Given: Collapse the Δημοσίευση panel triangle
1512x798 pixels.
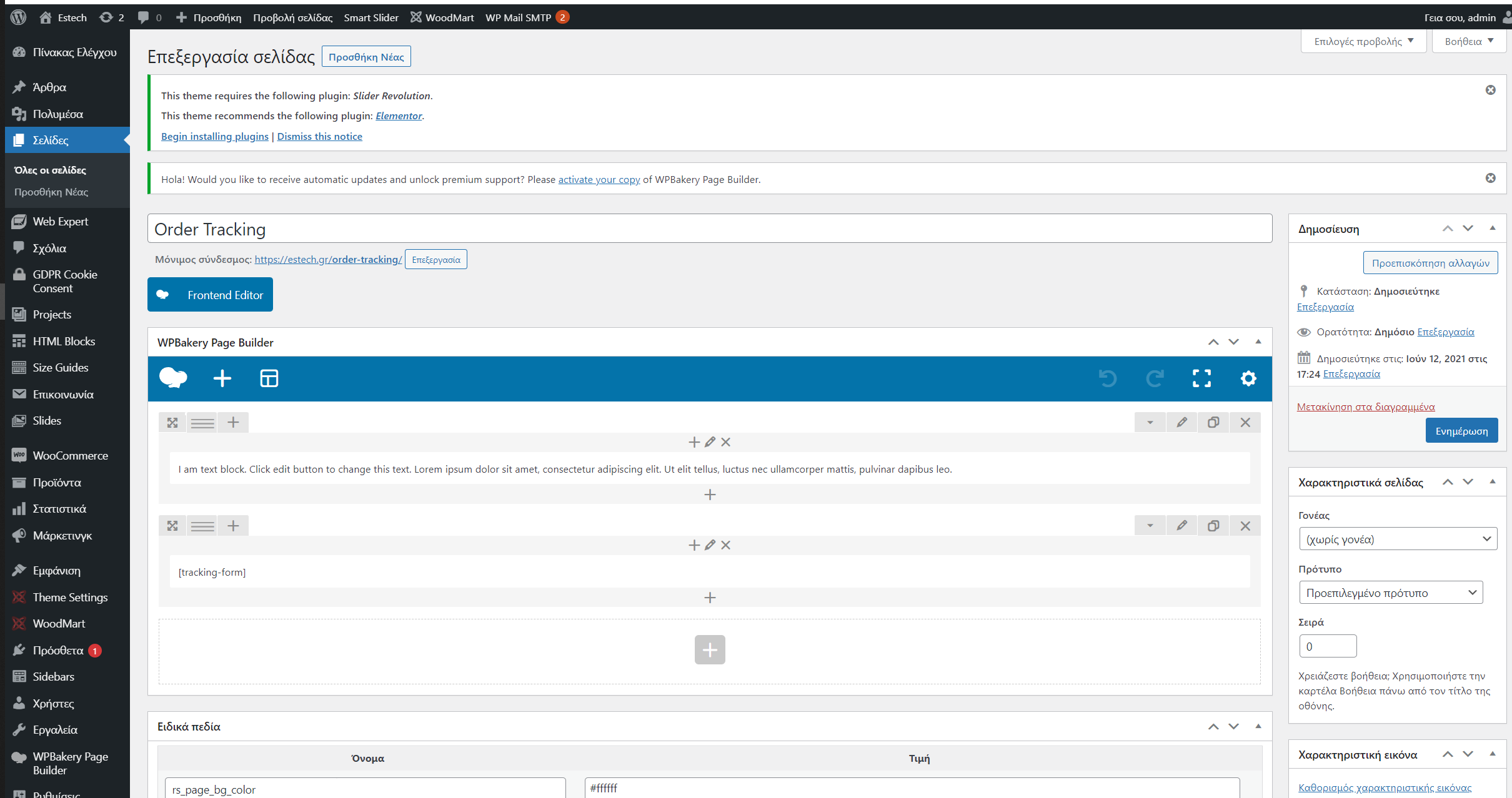Looking at the screenshot, I should point(1493,229).
